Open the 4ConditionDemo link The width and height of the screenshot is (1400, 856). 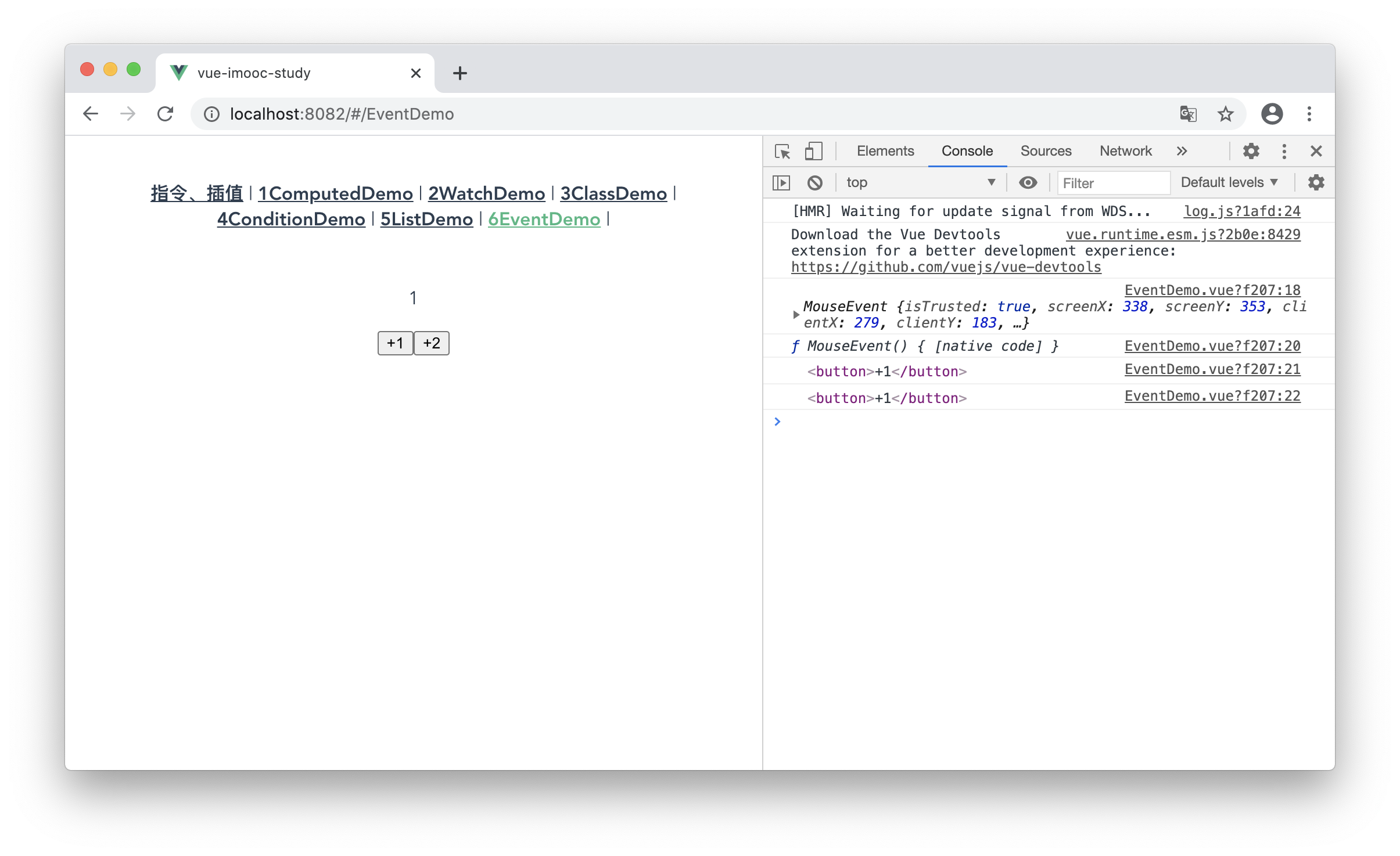tap(291, 220)
